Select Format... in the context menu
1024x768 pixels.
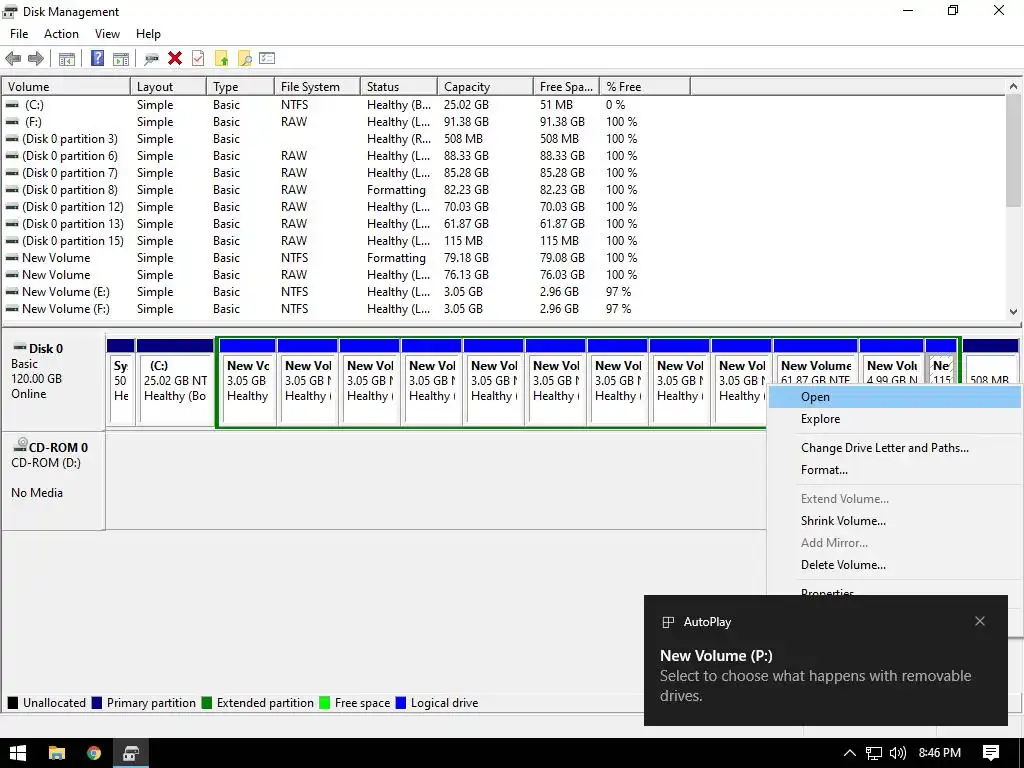[x=894, y=470]
